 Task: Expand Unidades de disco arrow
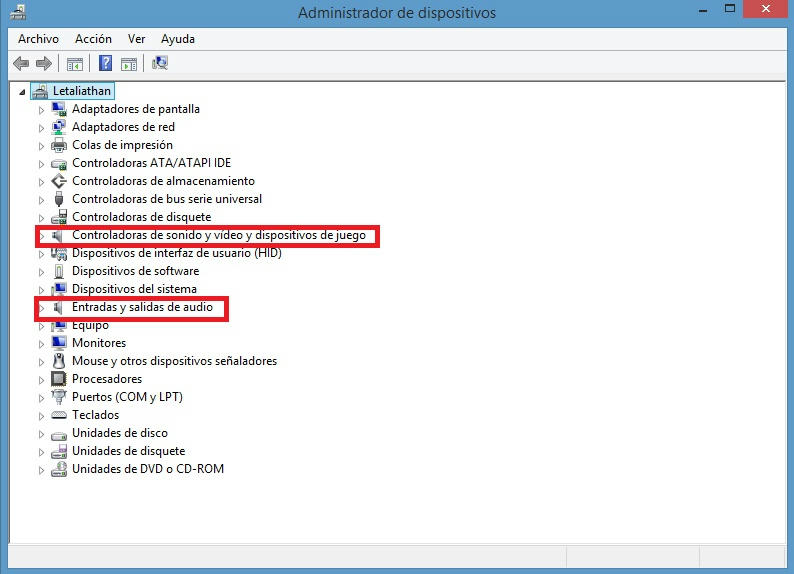[x=41, y=434]
